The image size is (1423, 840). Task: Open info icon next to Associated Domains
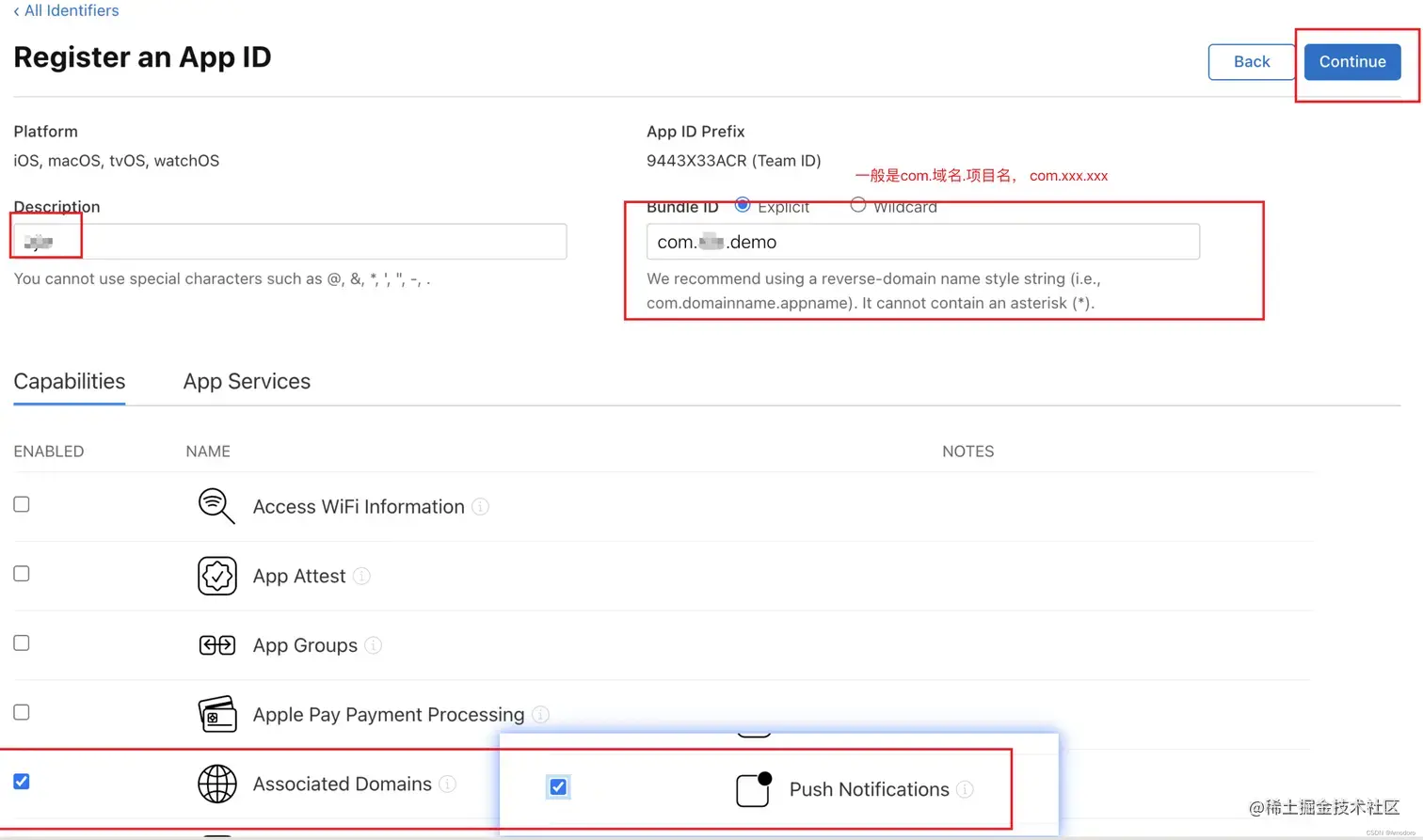point(448,785)
